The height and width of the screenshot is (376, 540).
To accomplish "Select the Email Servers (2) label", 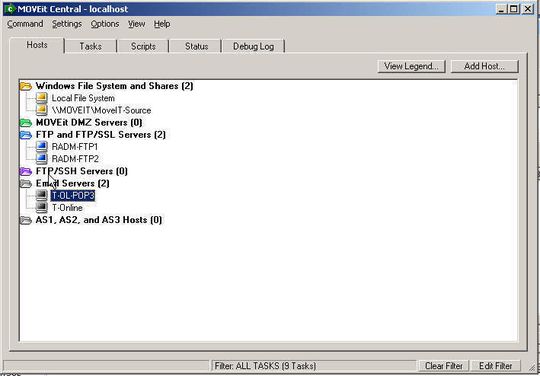I will [73, 183].
